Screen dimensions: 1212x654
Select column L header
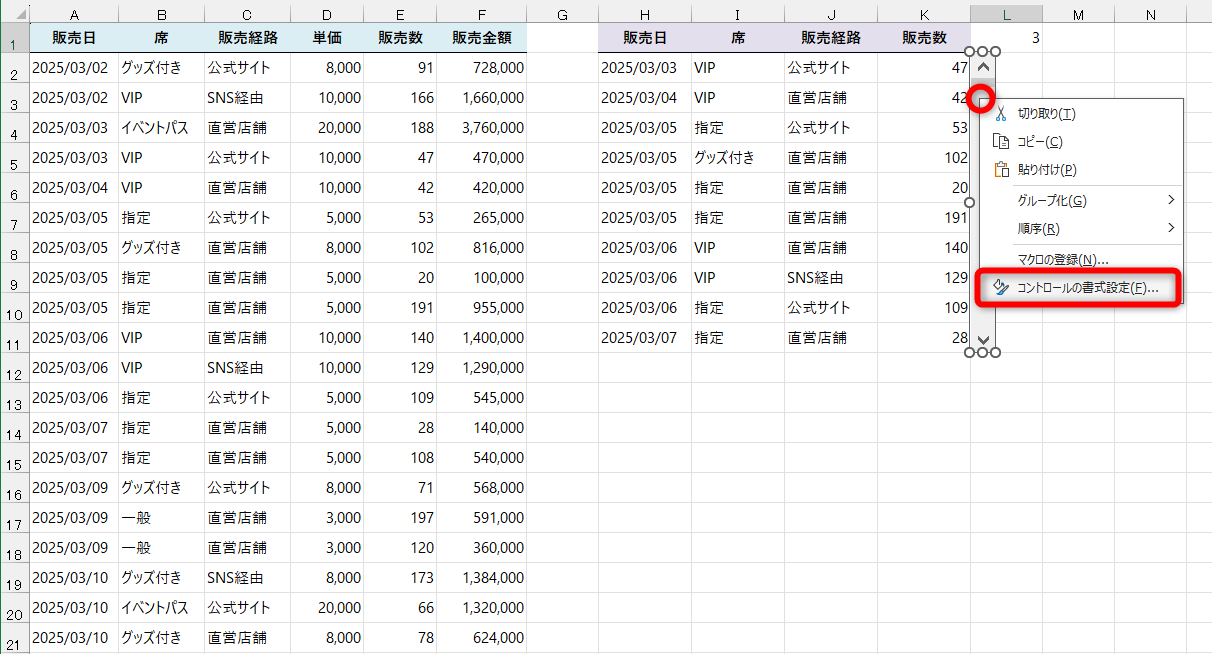click(1007, 14)
